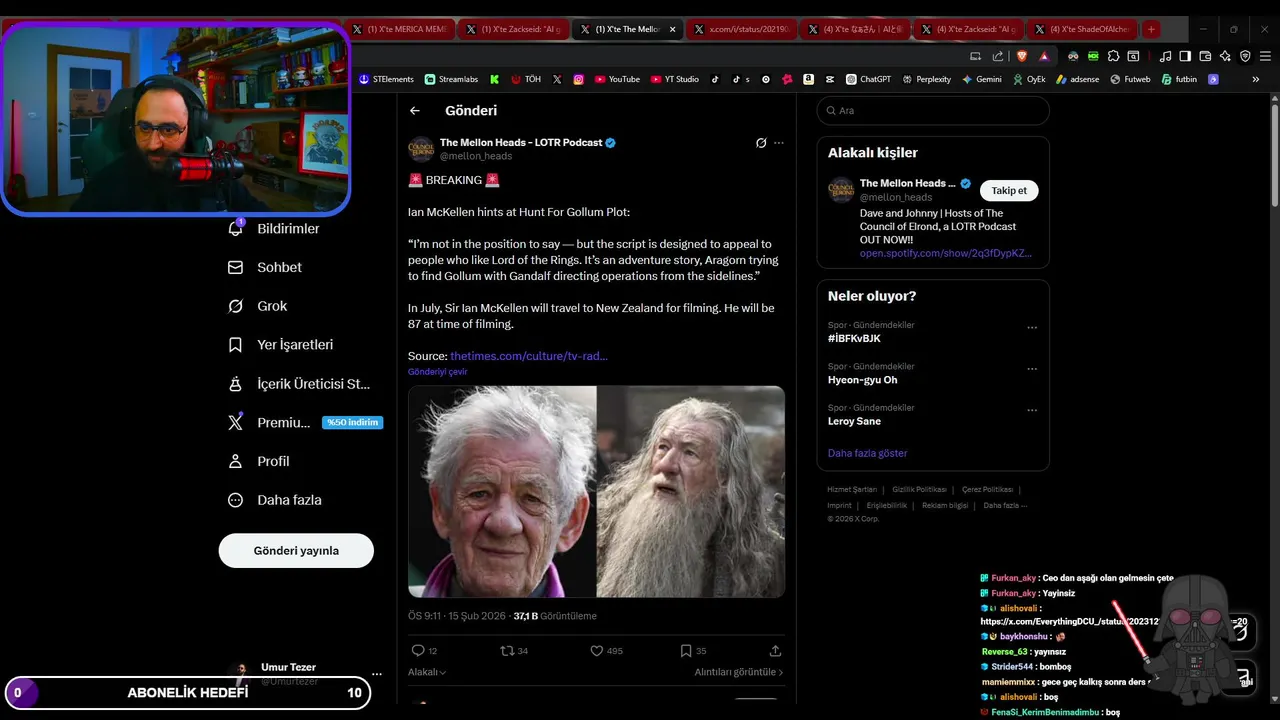Switch to X'te ShadeOfAlchemy tab
The width and height of the screenshot is (1280, 720).
pyautogui.click(x=1084, y=29)
